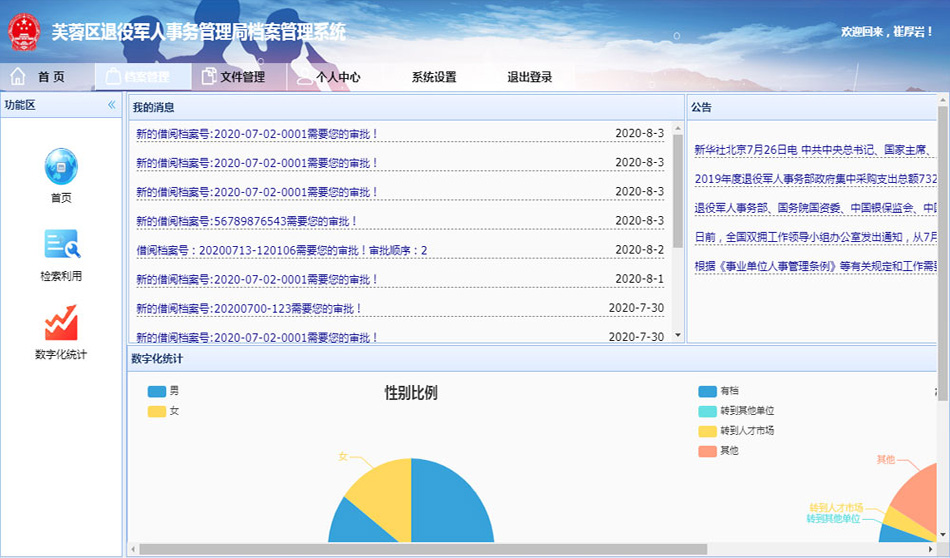
Task: Open 系统设置 menu
Action: pos(434,77)
